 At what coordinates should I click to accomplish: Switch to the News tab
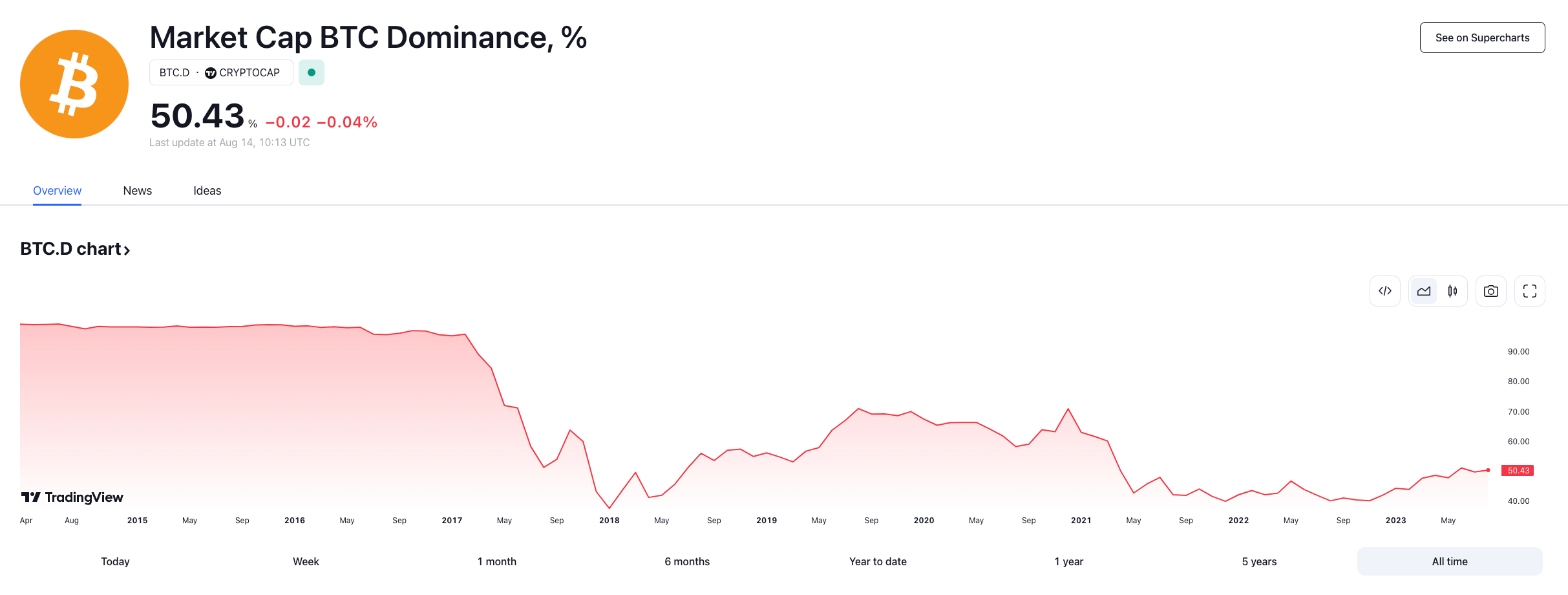(x=137, y=191)
